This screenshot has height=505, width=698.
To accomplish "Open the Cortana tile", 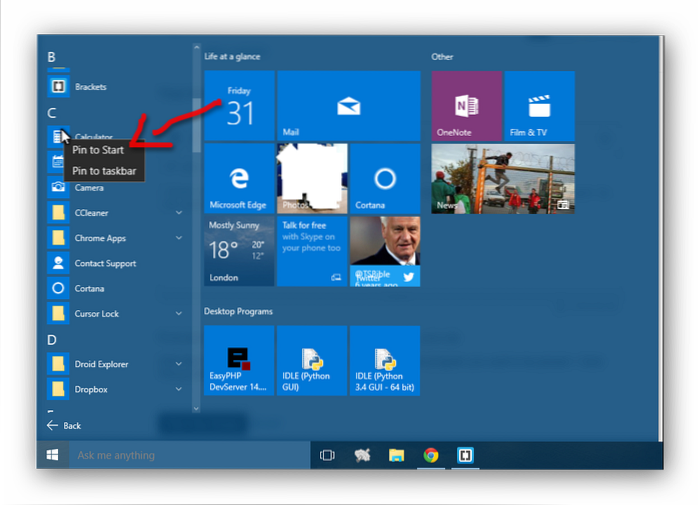I will [x=384, y=178].
